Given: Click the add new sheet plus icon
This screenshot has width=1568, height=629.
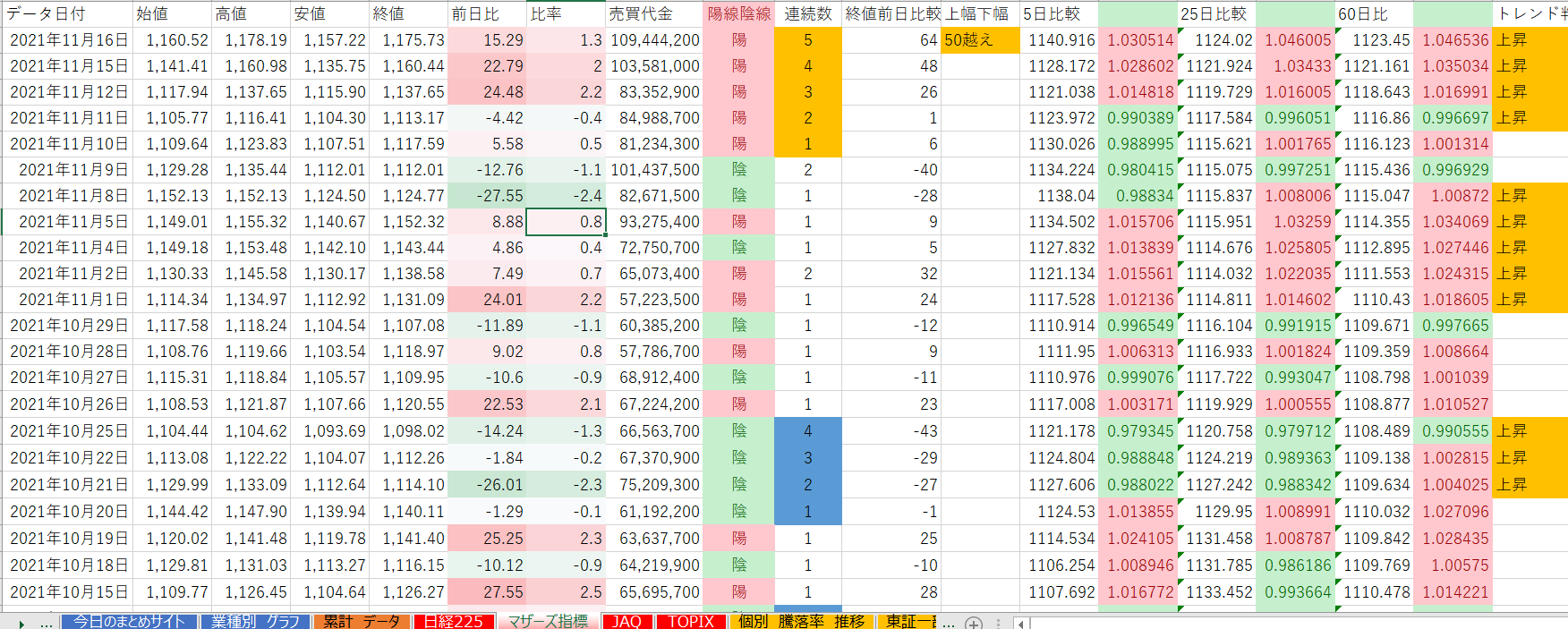Looking at the screenshot, I should click(x=974, y=623).
